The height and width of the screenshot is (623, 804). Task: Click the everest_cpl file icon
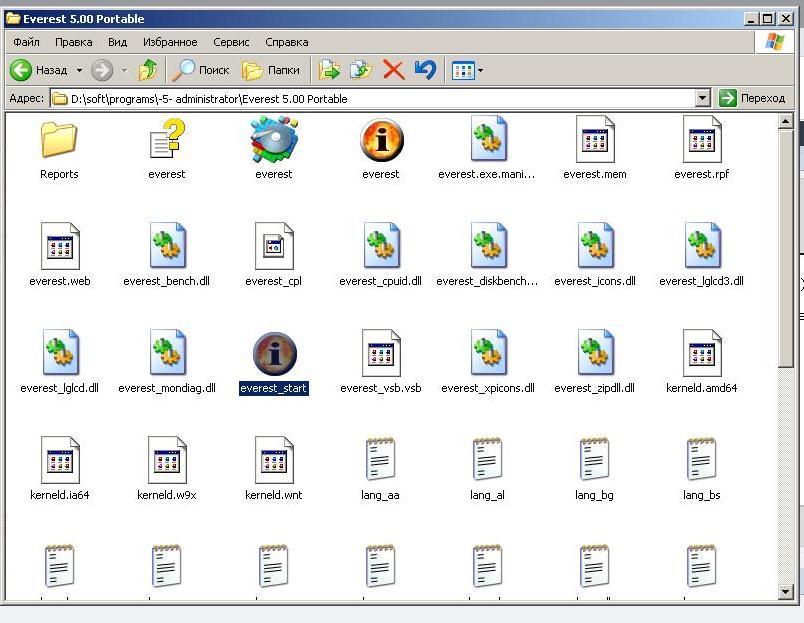[273, 247]
